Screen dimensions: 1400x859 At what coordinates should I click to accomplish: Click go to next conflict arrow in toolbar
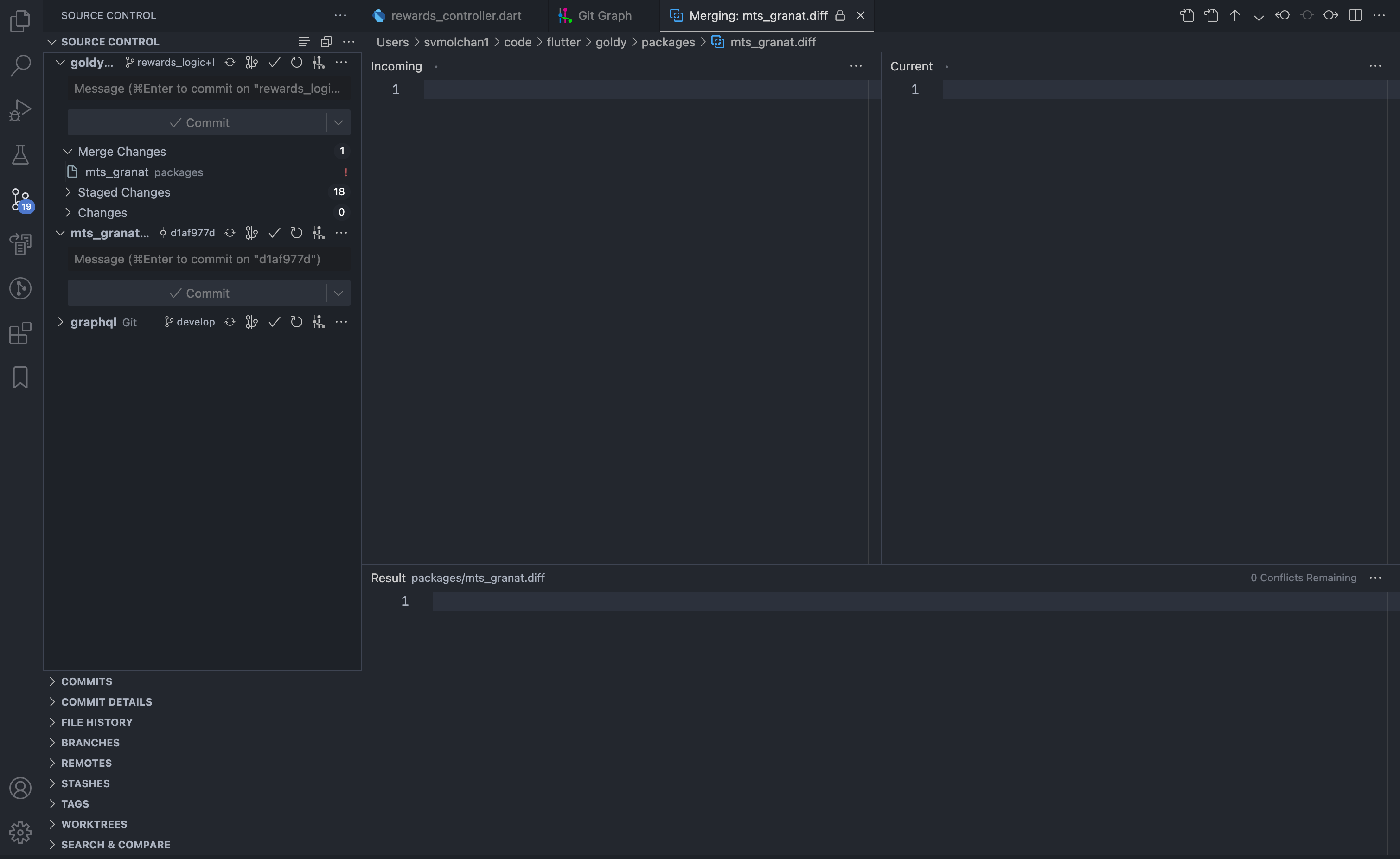pos(1258,15)
